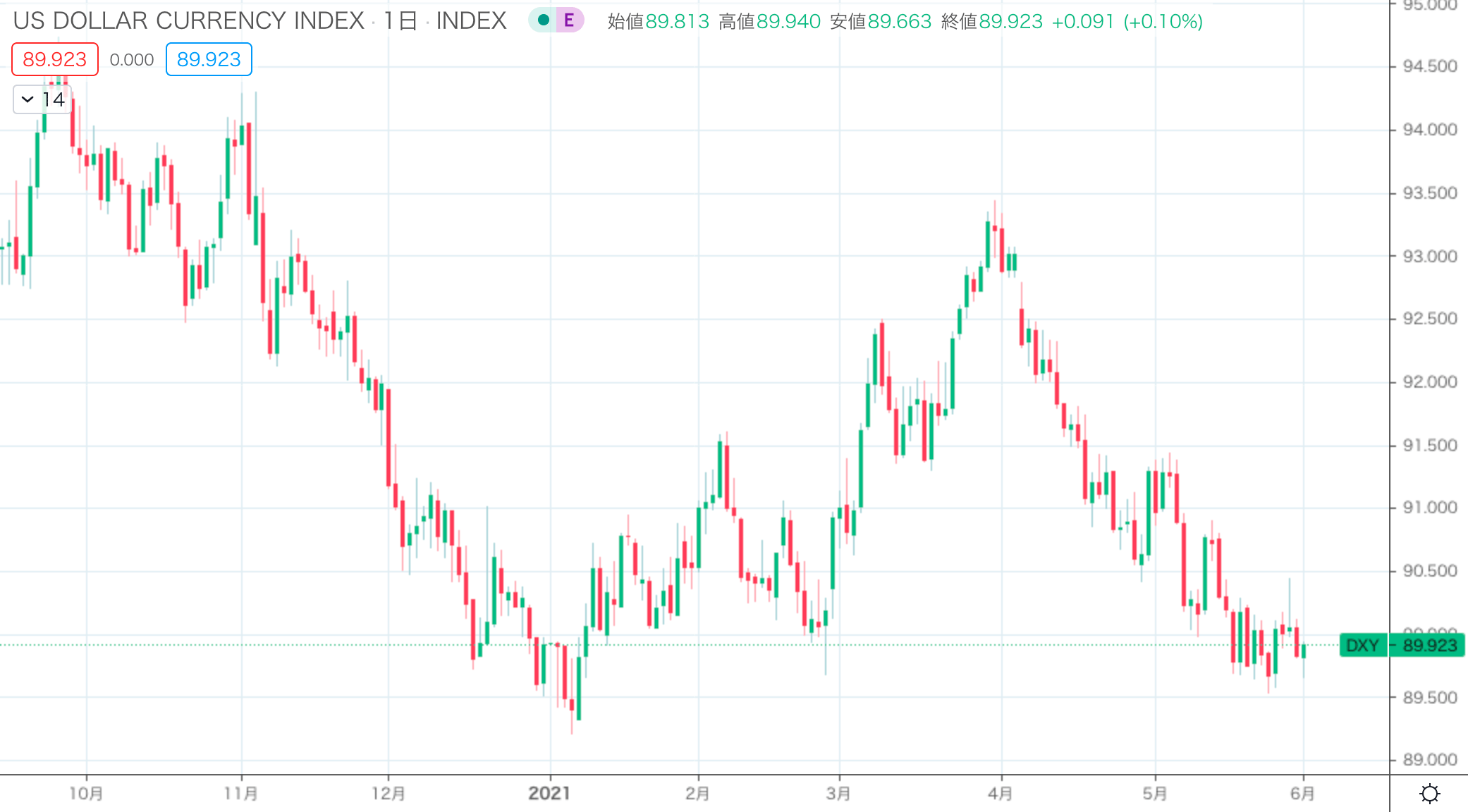The width and height of the screenshot is (1468, 812).
Task: Open chart settings gear icon
Action: click(x=1429, y=794)
